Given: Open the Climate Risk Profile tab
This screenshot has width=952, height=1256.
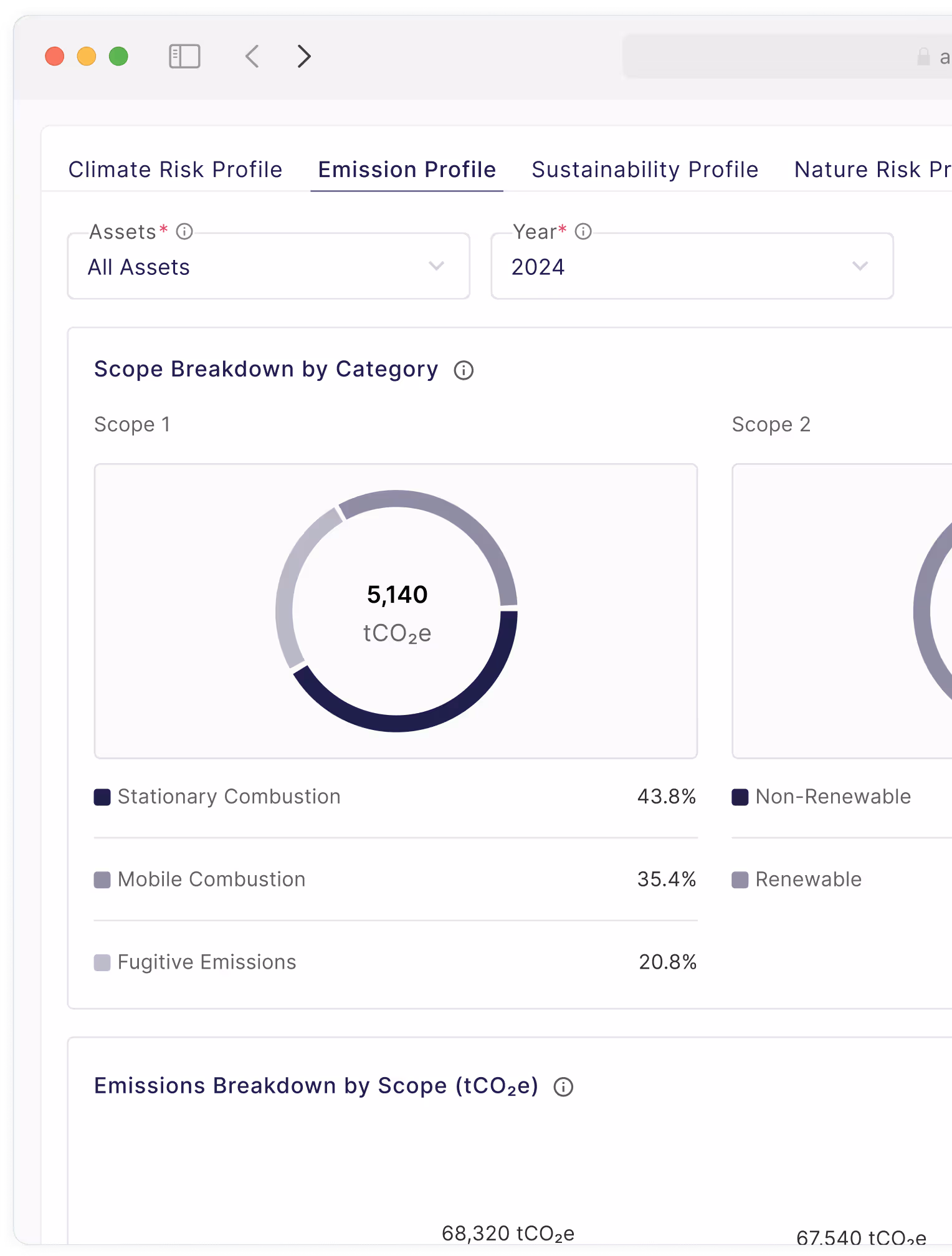Looking at the screenshot, I should coord(175,170).
